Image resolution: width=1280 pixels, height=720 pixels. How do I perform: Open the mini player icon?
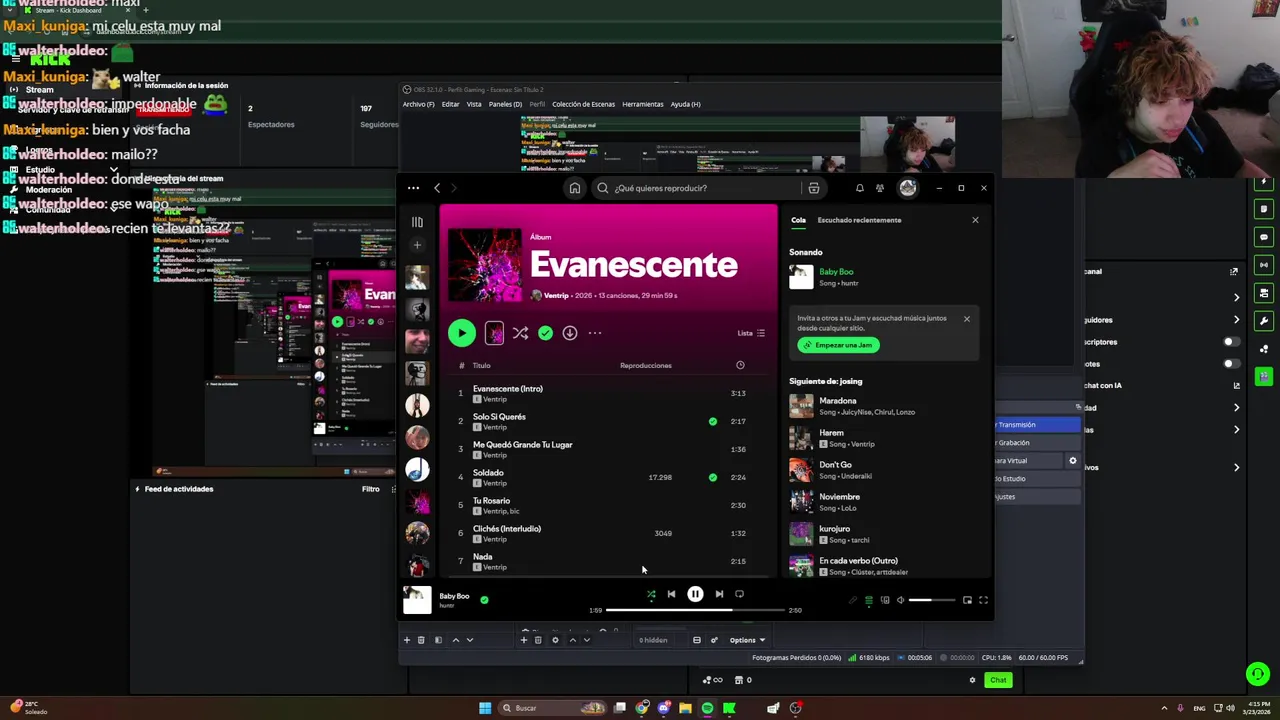coord(967,600)
